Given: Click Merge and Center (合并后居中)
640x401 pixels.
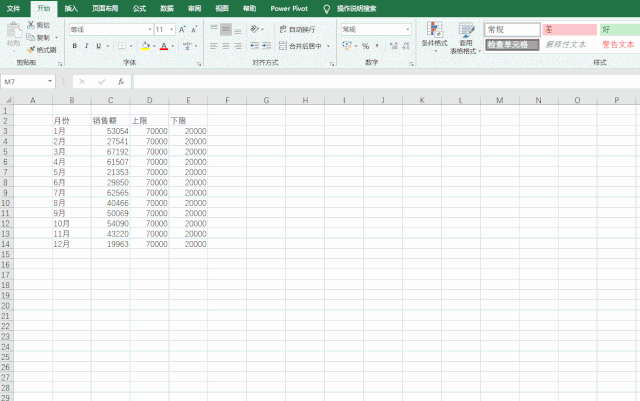Looking at the screenshot, I should [302, 46].
